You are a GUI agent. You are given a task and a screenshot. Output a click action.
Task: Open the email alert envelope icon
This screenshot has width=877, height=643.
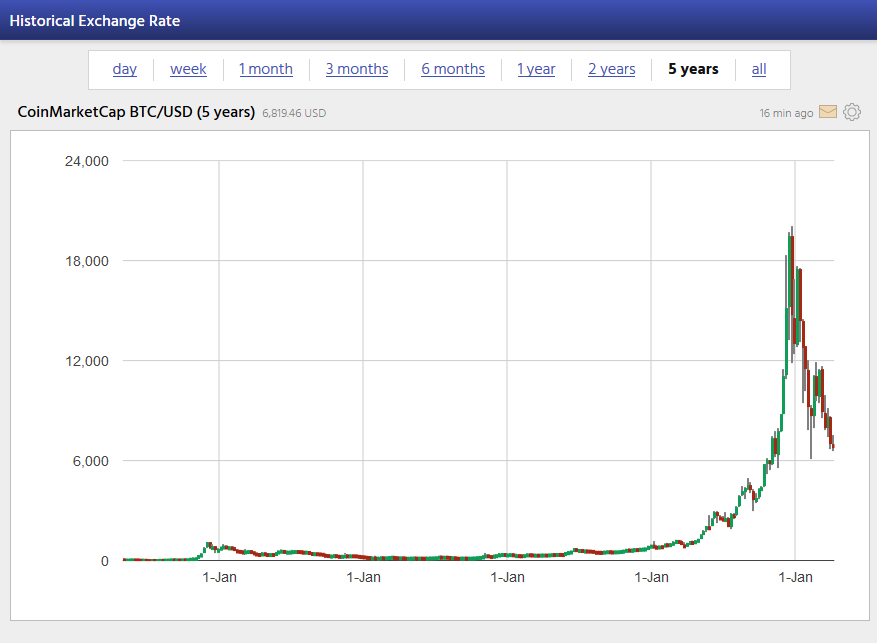[x=827, y=112]
